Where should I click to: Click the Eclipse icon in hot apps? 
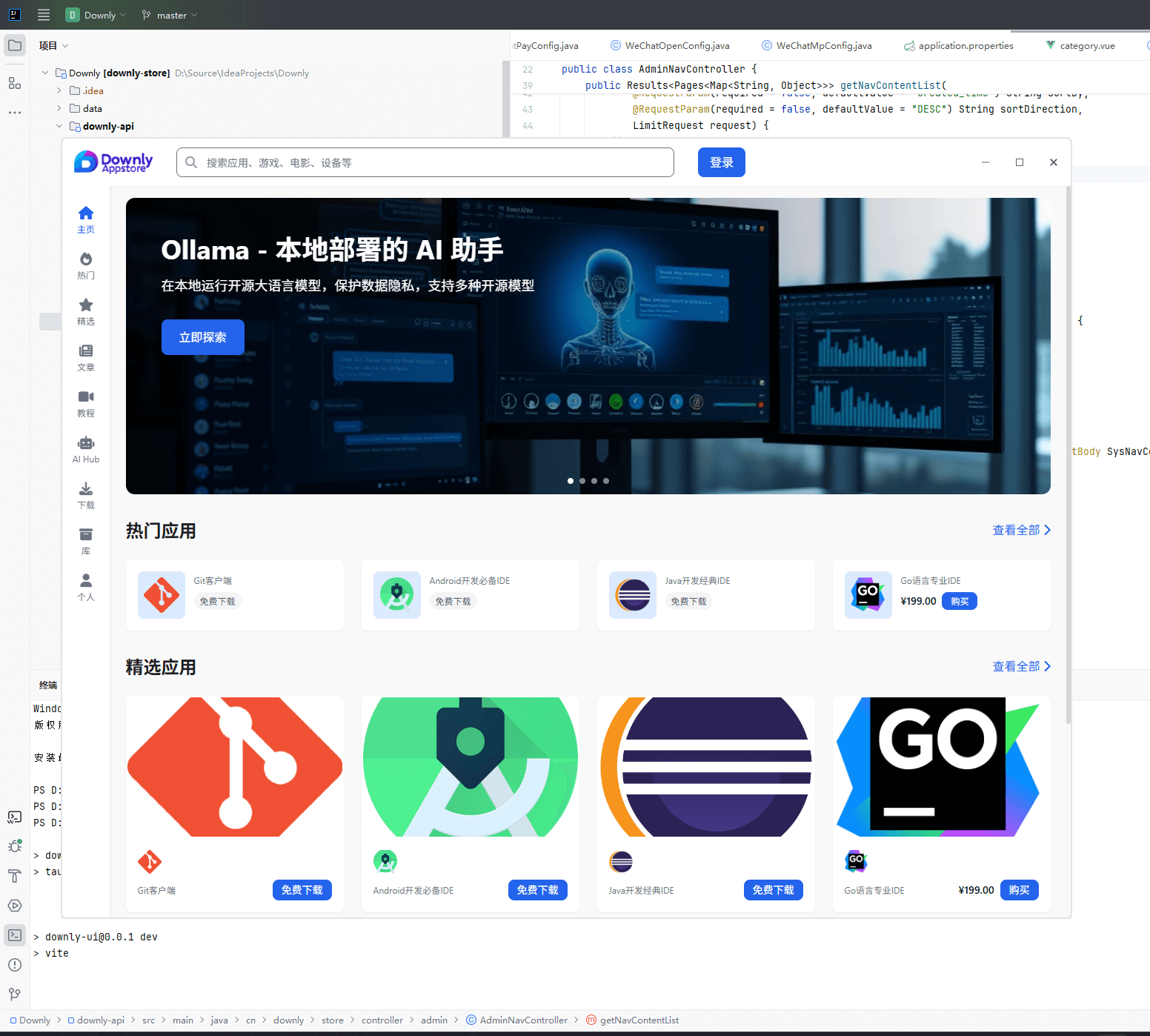633,595
